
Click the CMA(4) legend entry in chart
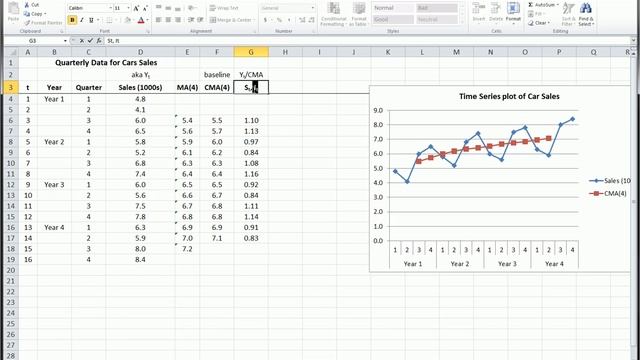608,193
